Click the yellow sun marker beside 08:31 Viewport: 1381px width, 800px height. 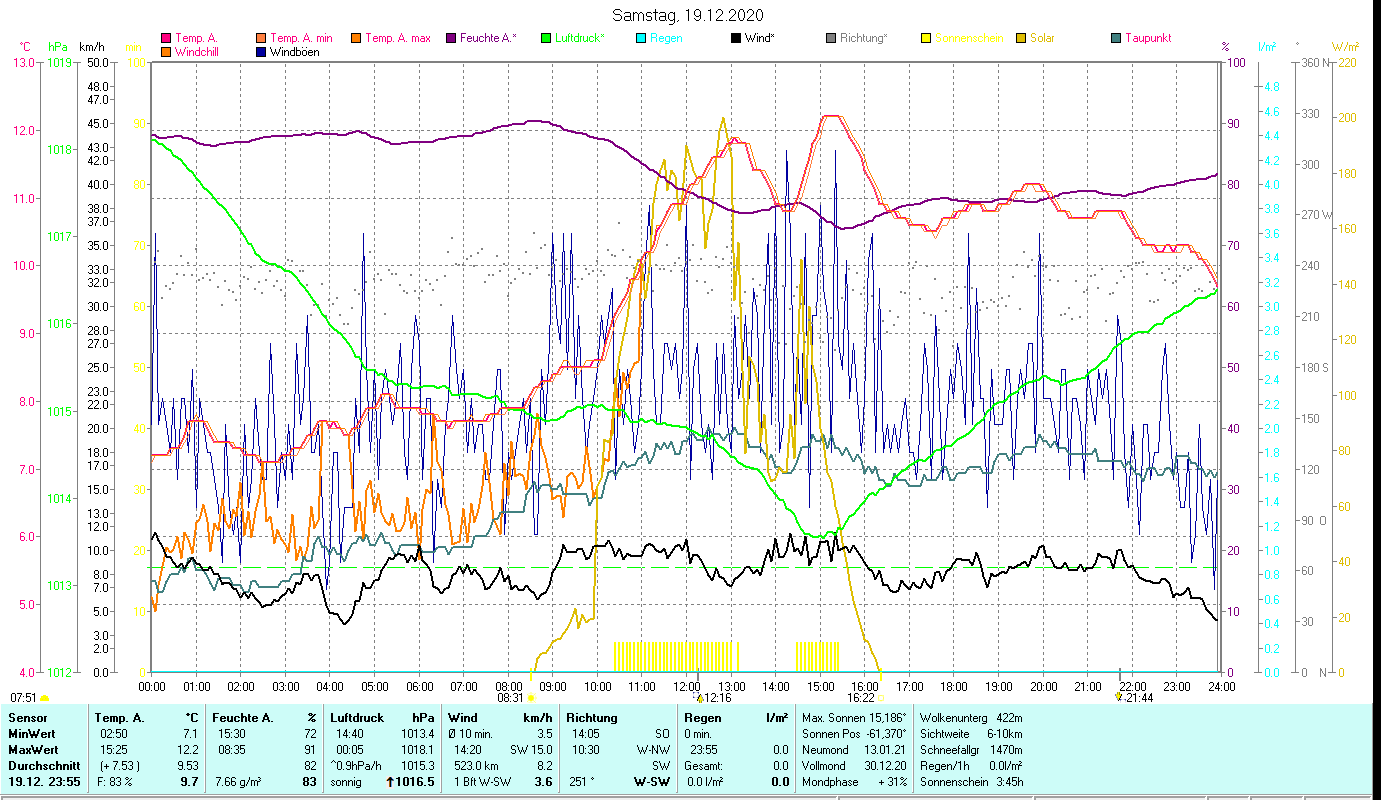530,698
